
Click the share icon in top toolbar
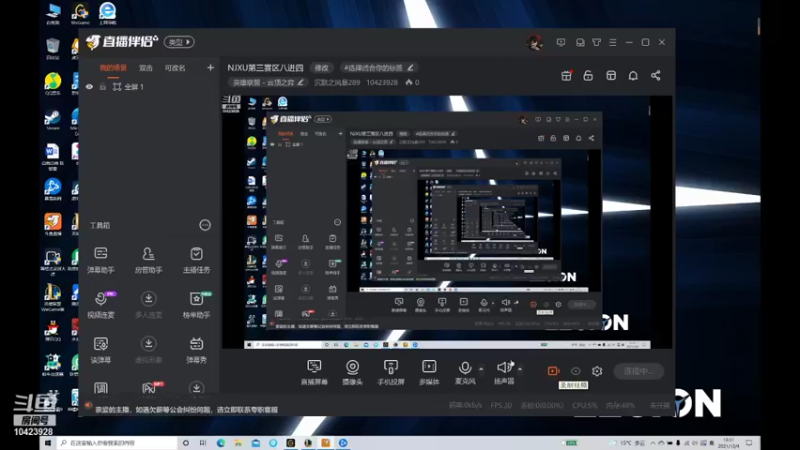656,76
